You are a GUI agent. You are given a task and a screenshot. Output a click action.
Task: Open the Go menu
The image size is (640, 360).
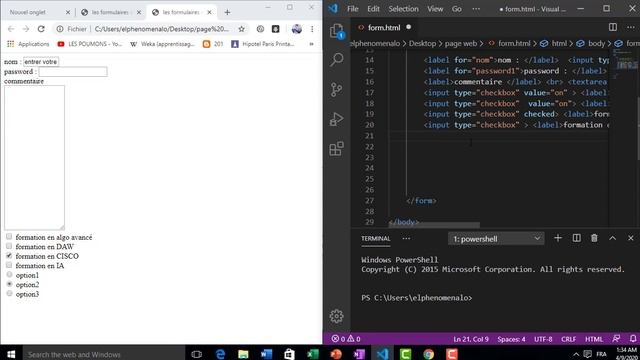(457, 9)
